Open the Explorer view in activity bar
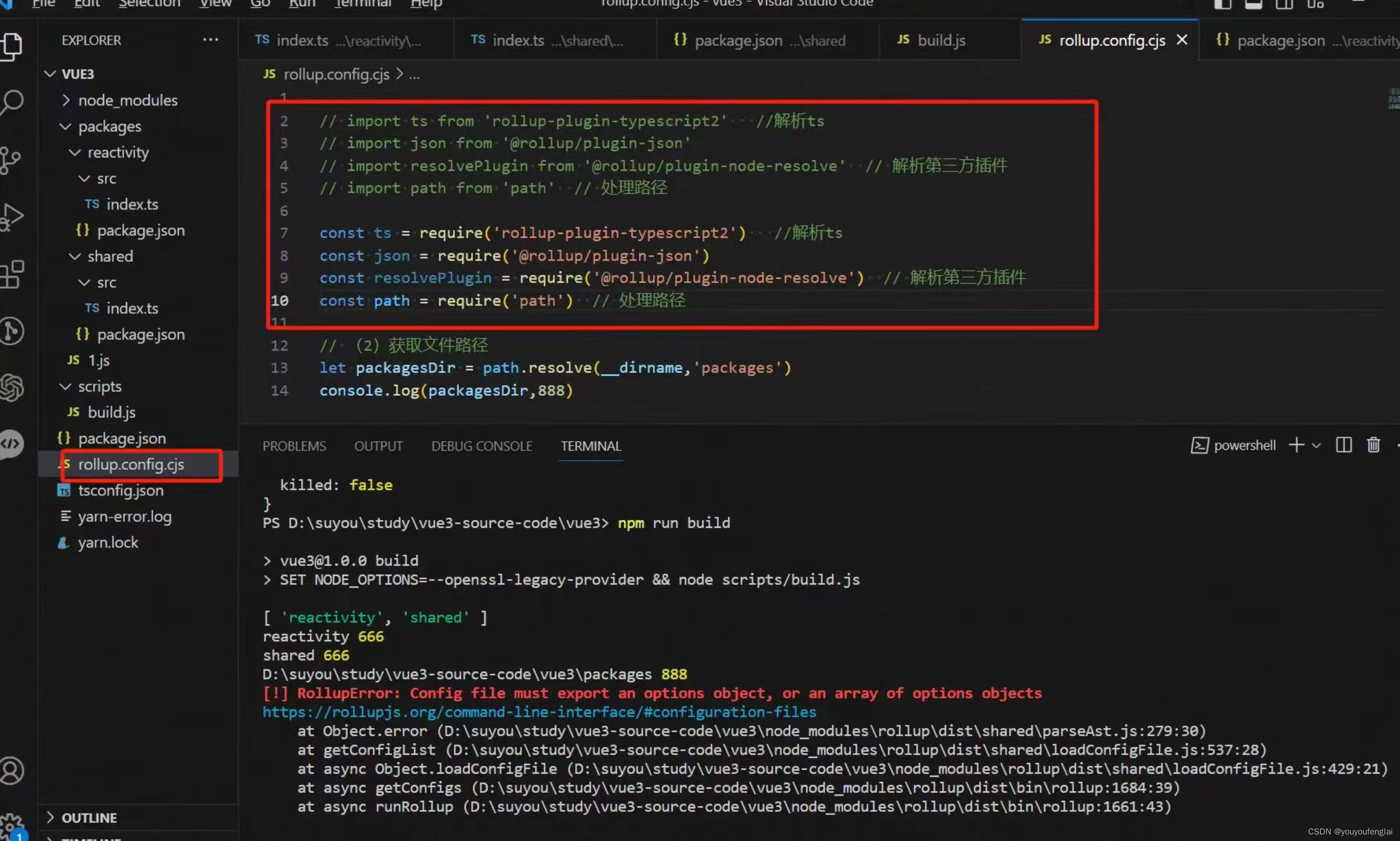The width and height of the screenshot is (1400, 841). click(x=11, y=46)
